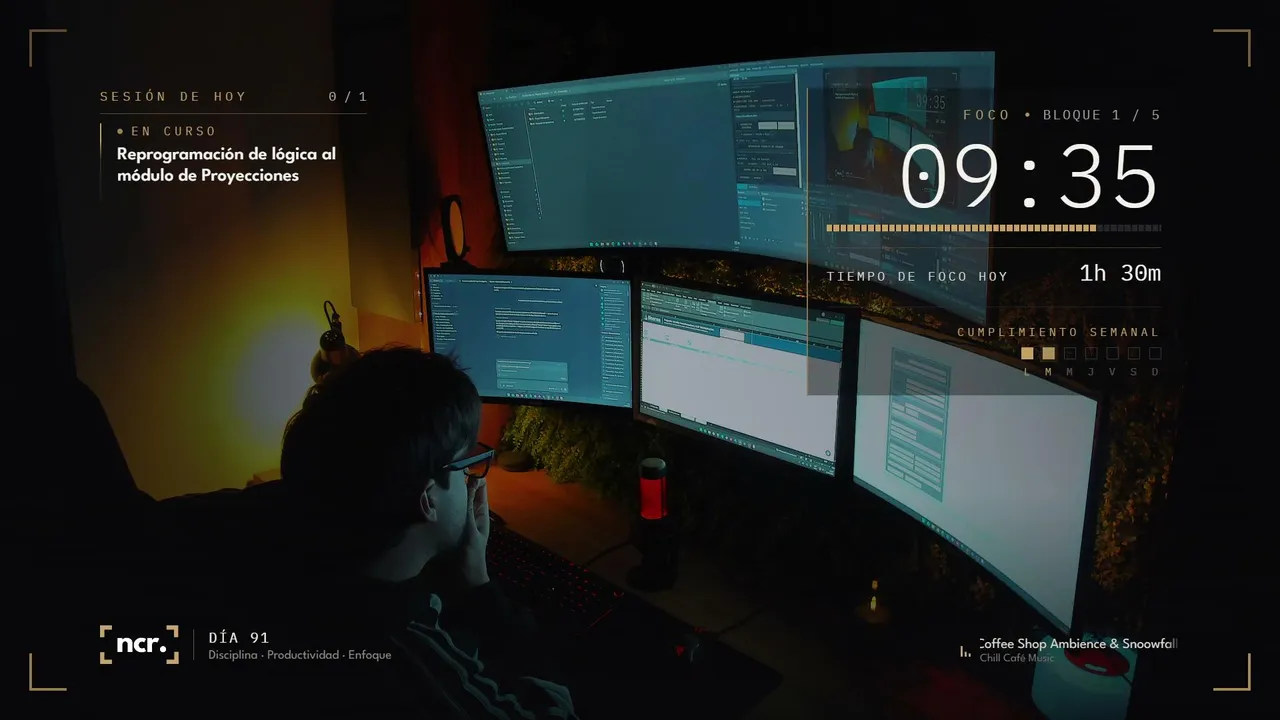Toggle the Thursday (J) weekly square
This screenshot has height=720, width=1280.
[x=1091, y=353]
